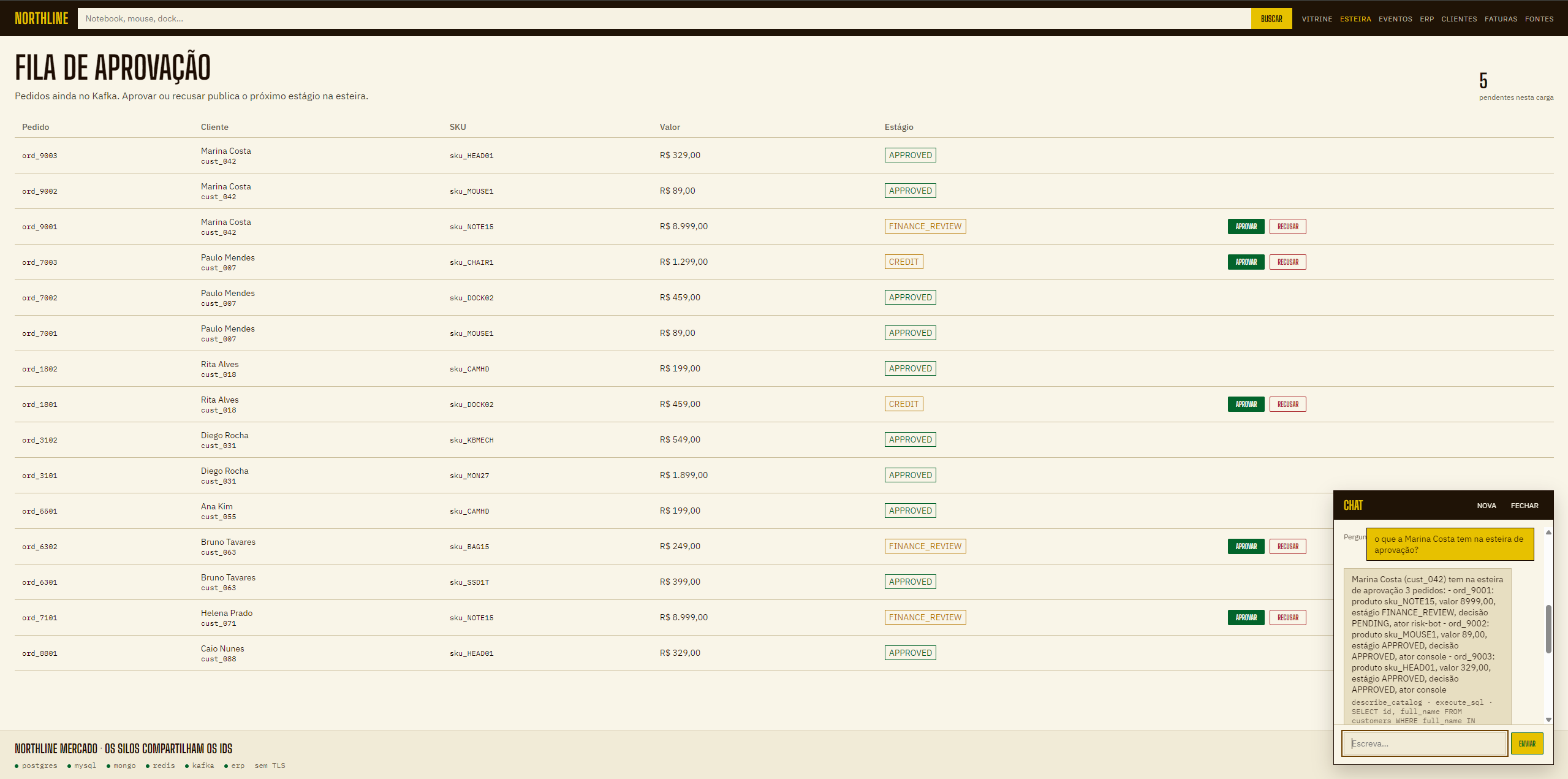Navigate to CLIENTES
This screenshot has height=779, width=1568.
point(1459,19)
